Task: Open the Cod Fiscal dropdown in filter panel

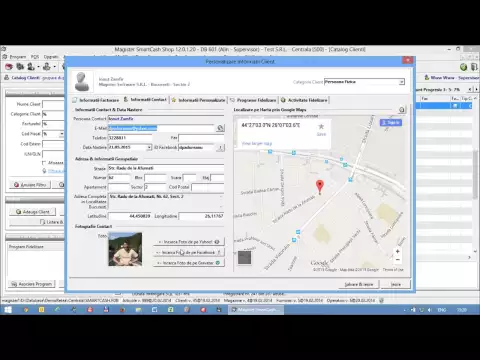Action: [x=62, y=134]
